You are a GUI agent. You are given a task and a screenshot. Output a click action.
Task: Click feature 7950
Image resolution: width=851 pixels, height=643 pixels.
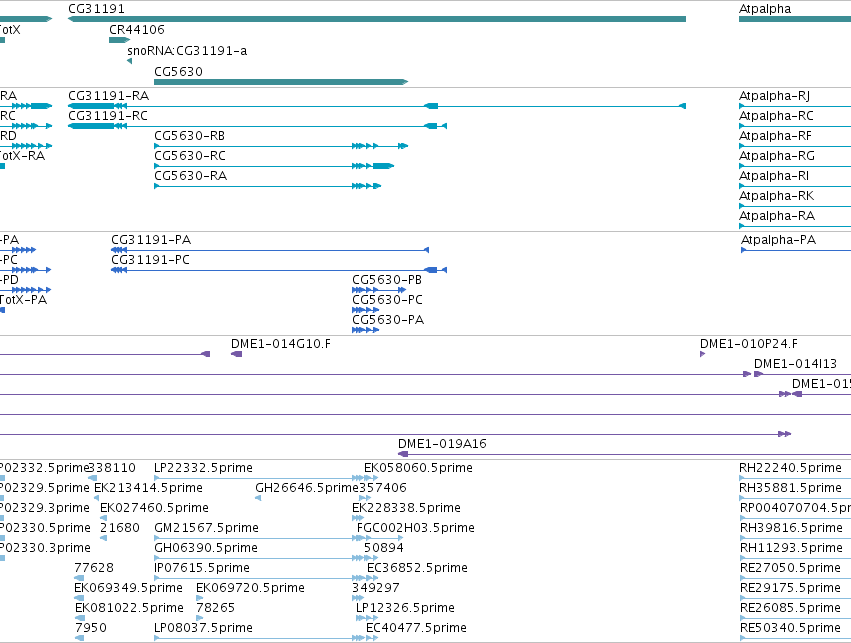[91, 629]
